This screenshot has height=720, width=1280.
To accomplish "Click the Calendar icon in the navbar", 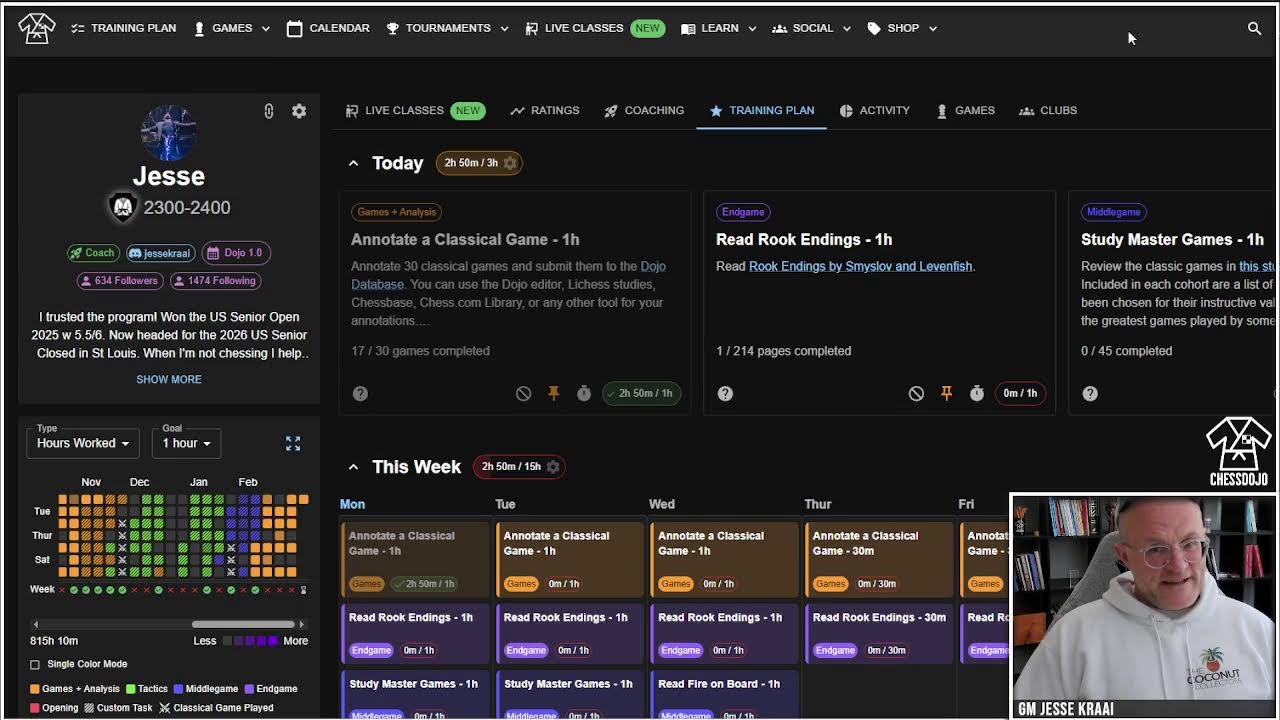I will coord(294,29).
